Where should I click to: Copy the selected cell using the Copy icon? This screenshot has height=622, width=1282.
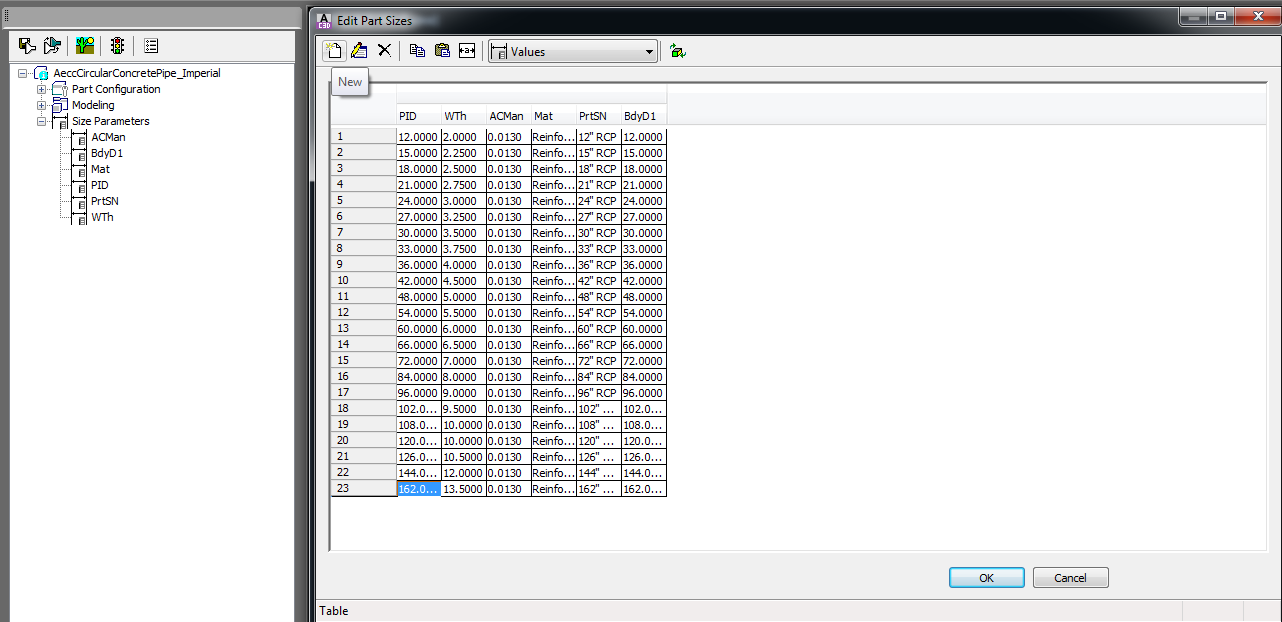417,50
